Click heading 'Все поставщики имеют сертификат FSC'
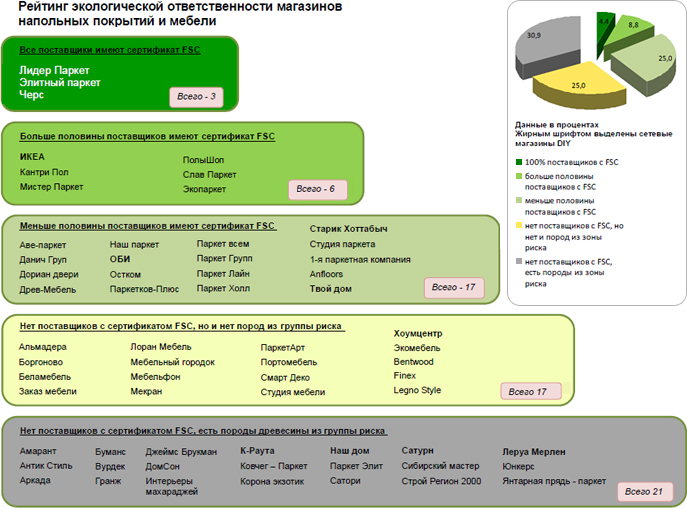This screenshot has height=508, width=687. [110, 50]
